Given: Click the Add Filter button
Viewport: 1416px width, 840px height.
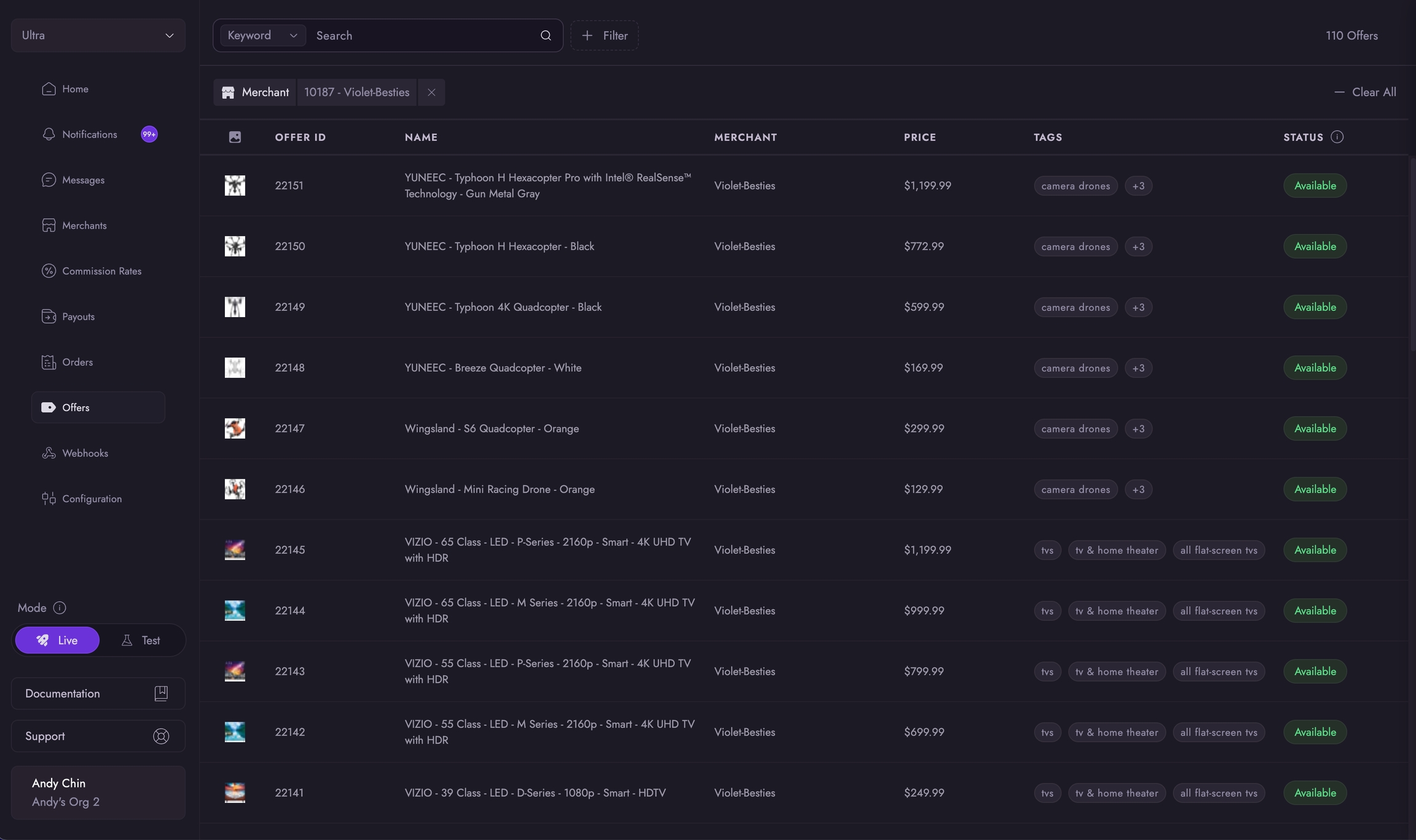Looking at the screenshot, I should (x=604, y=36).
